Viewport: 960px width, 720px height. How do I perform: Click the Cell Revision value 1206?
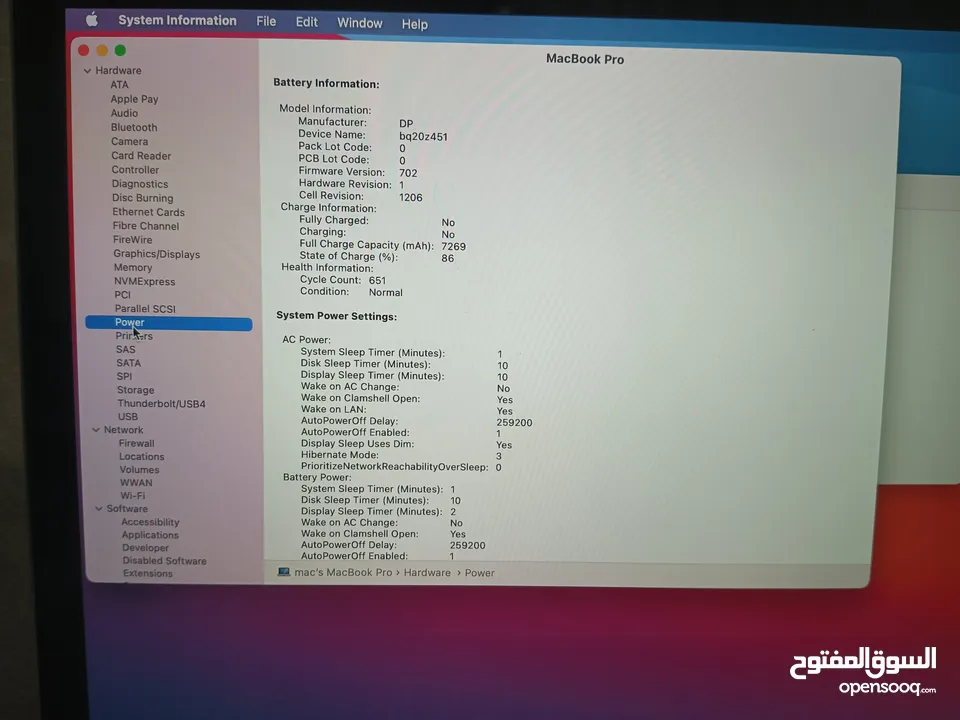point(410,197)
